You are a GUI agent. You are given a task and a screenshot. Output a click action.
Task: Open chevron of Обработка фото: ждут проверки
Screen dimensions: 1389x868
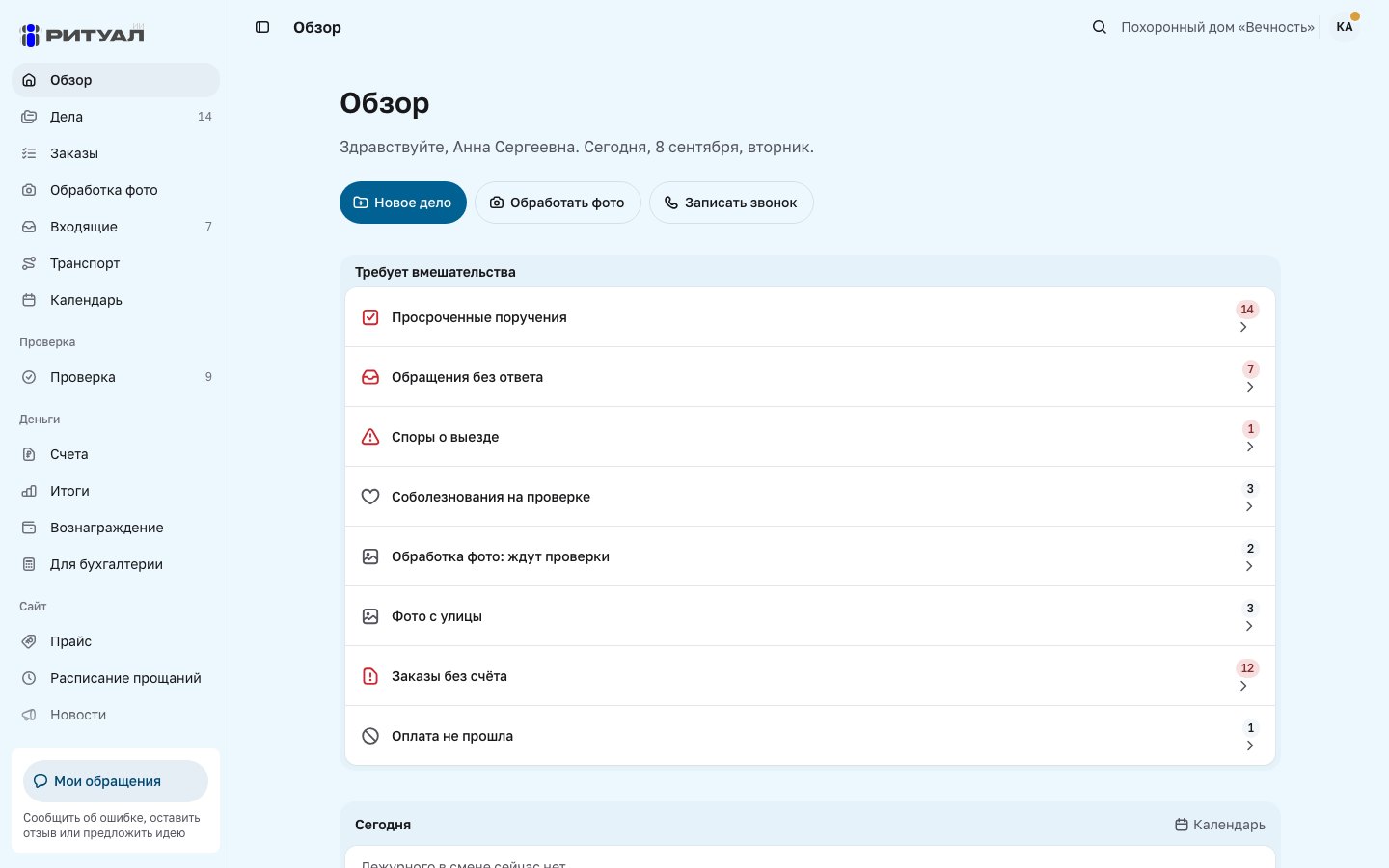point(1249,566)
